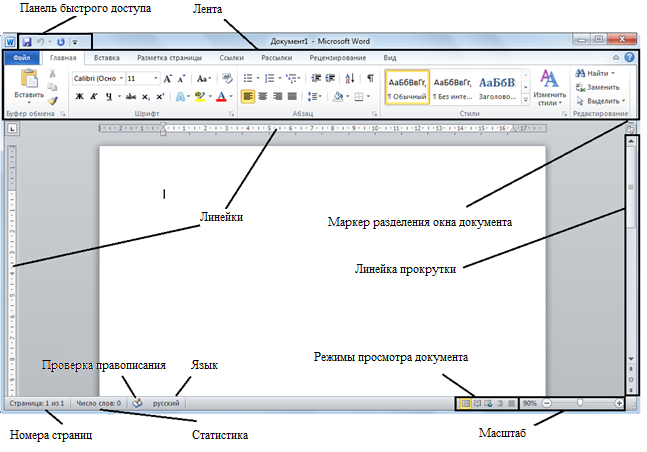647x452 pixels.
Task: Switch to the Ссылки tab
Action: [231, 58]
